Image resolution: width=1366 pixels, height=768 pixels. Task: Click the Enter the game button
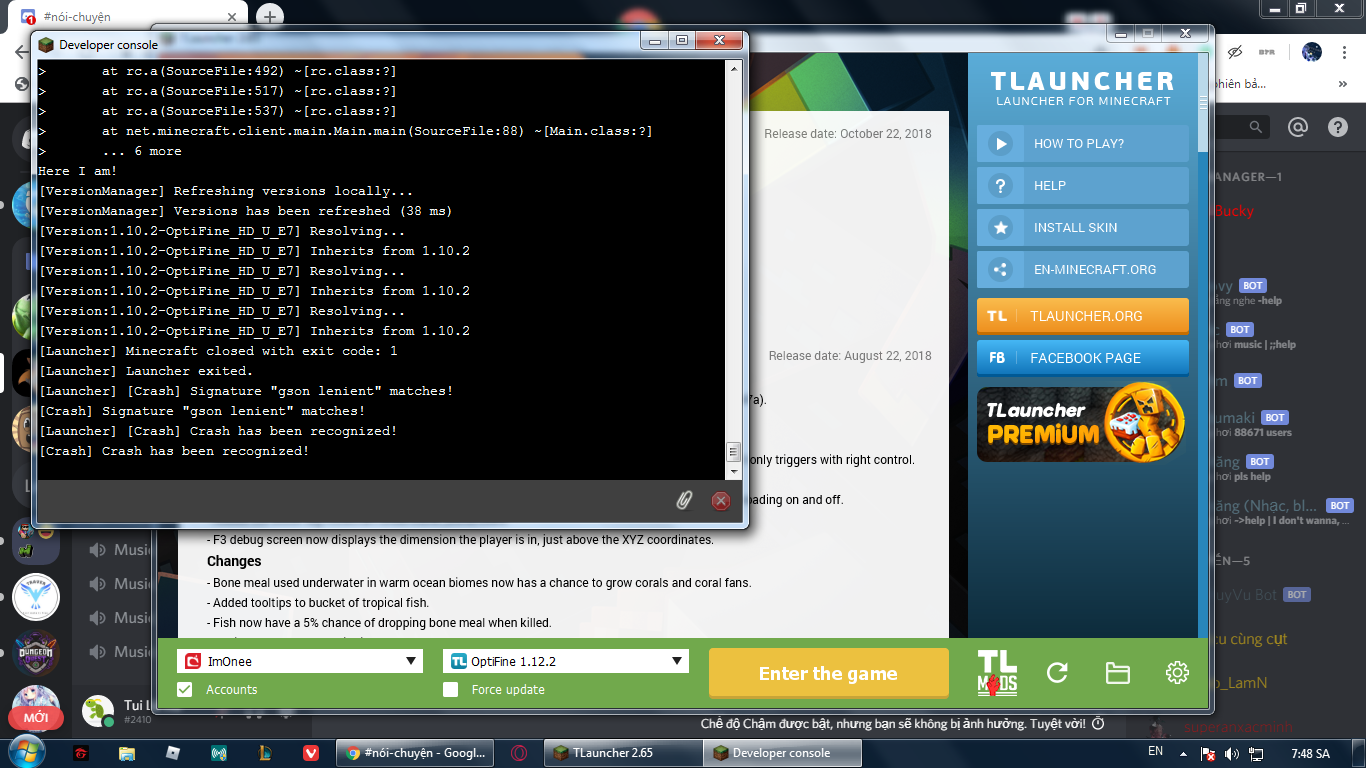point(828,673)
